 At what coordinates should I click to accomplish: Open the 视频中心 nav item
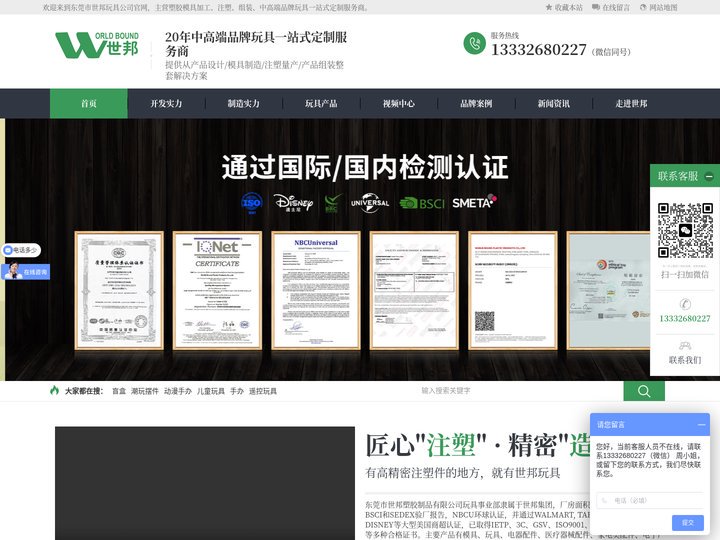399,104
